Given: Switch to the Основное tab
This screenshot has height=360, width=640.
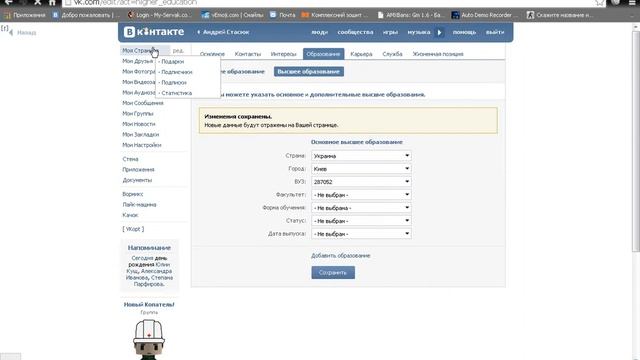Looking at the screenshot, I should [212, 54].
